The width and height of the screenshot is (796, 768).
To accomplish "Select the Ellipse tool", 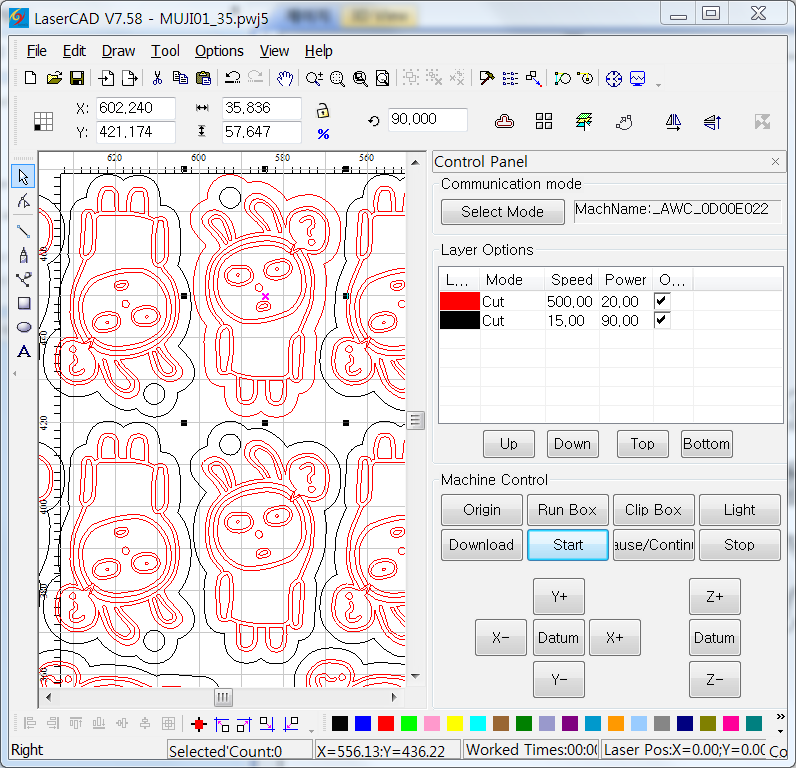I will 24,327.
